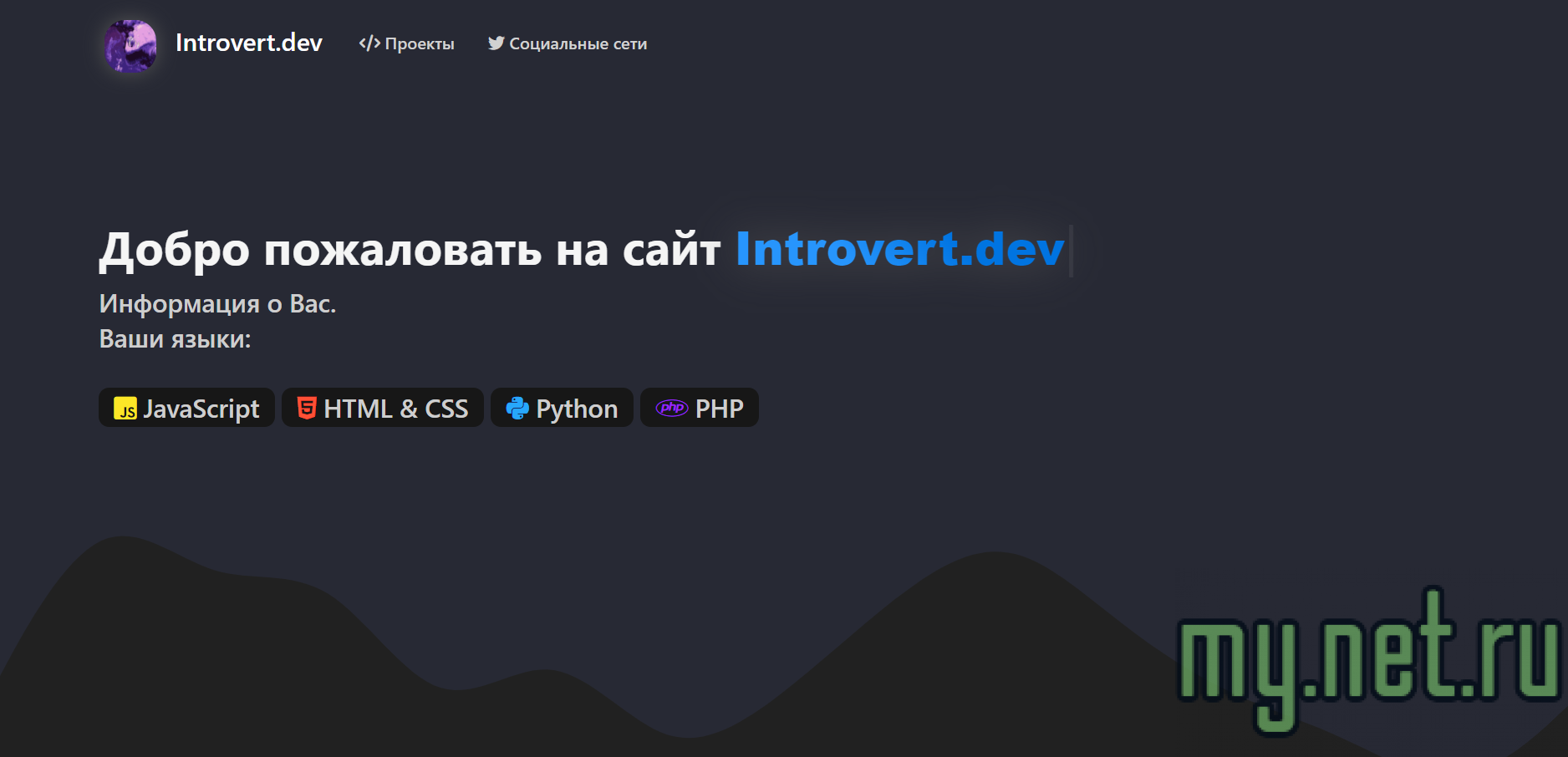Select the HTML & CSS badge label
The width and height of the screenshot is (1568, 757).
395,409
